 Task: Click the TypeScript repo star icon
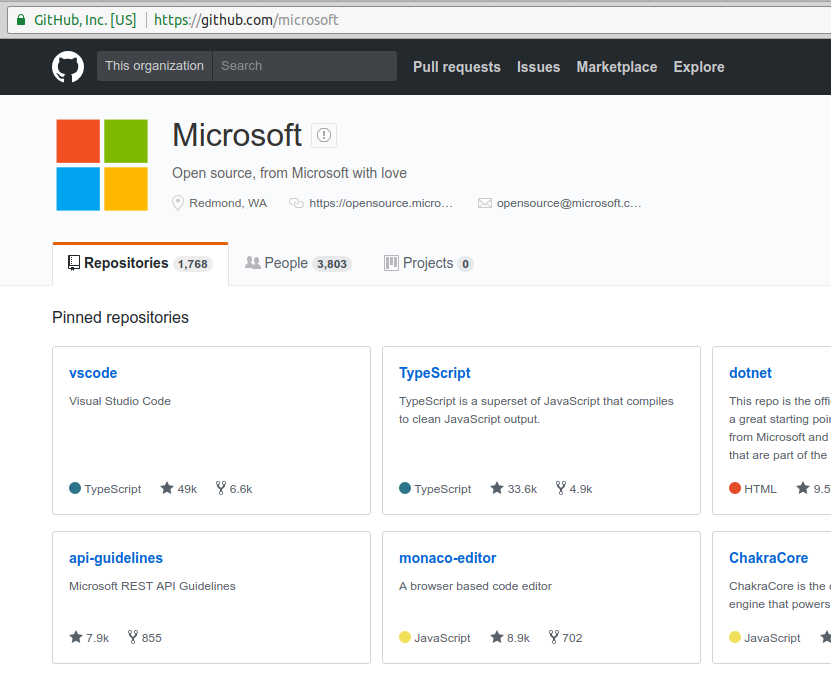[497, 488]
